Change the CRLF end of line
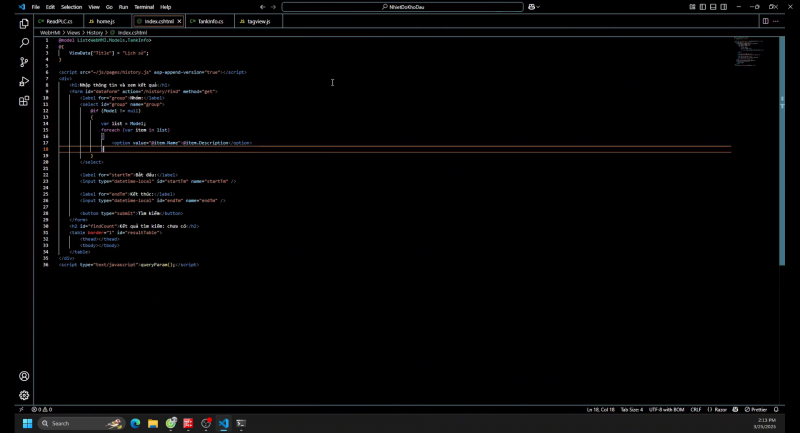The height and width of the screenshot is (433, 800). point(695,410)
